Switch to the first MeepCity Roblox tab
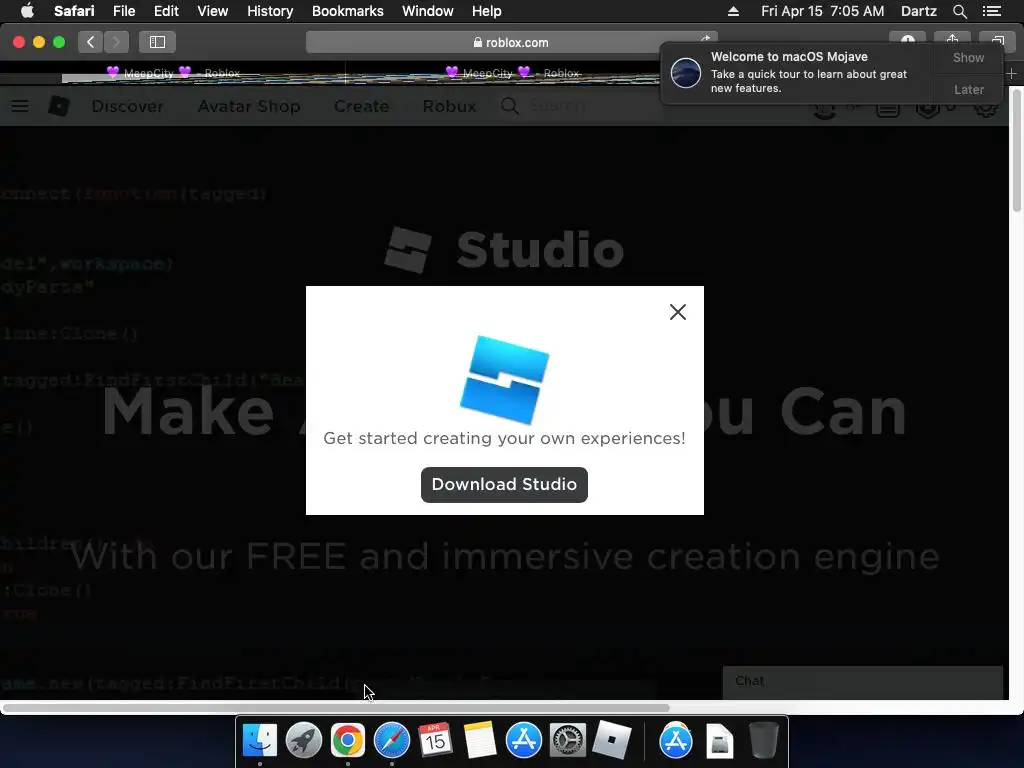This screenshot has height=768, width=1024. tap(173, 73)
